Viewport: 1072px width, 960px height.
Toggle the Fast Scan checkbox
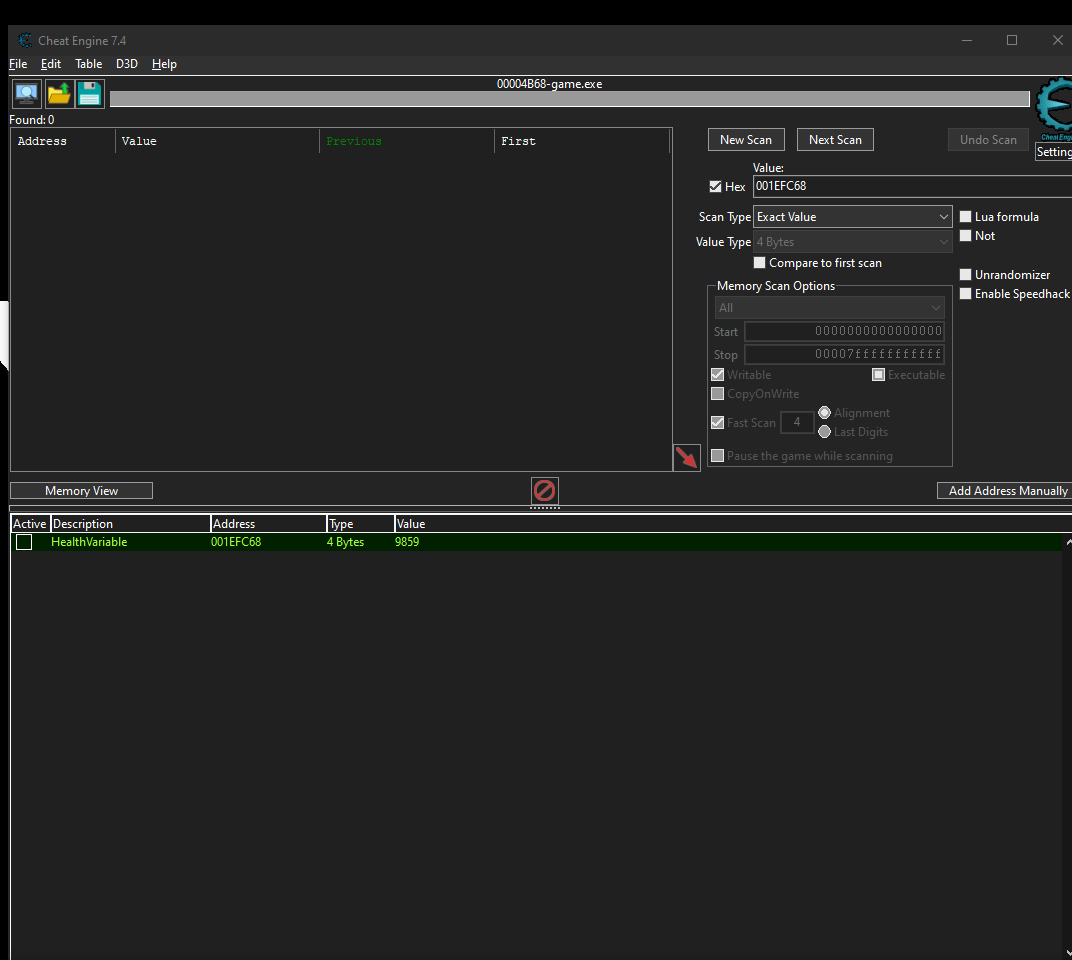[x=717, y=423]
